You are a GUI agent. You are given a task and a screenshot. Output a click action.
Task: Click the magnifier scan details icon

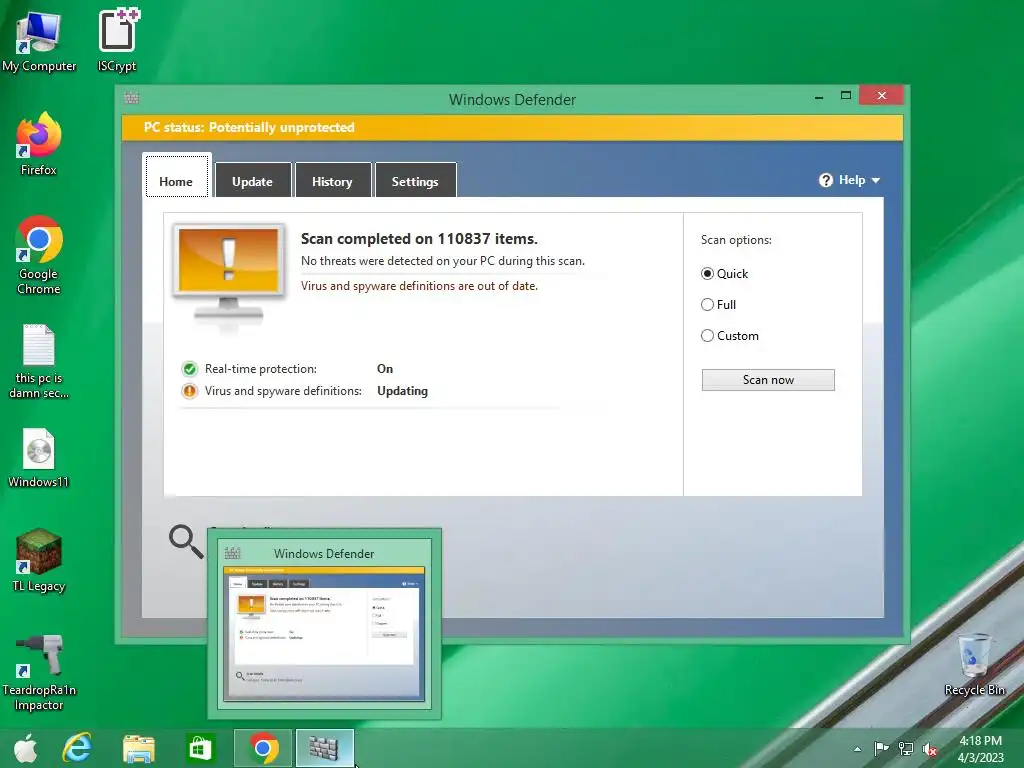tap(185, 541)
